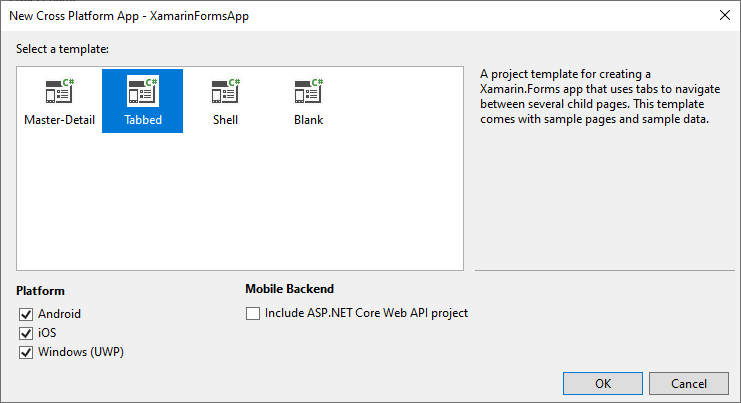Toggle the iOS platform checkbox
The height and width of the screenshot is (403, 741).
(x=26, y=333)
